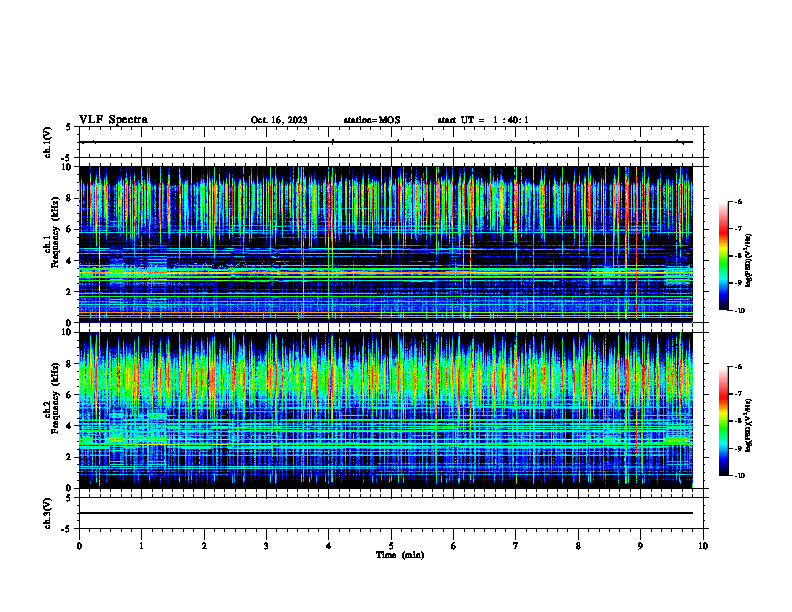This screenshot has width=792, height=612.
Task: Click the ch.2 spectrogram panel
Action: (x=386, y=410)
